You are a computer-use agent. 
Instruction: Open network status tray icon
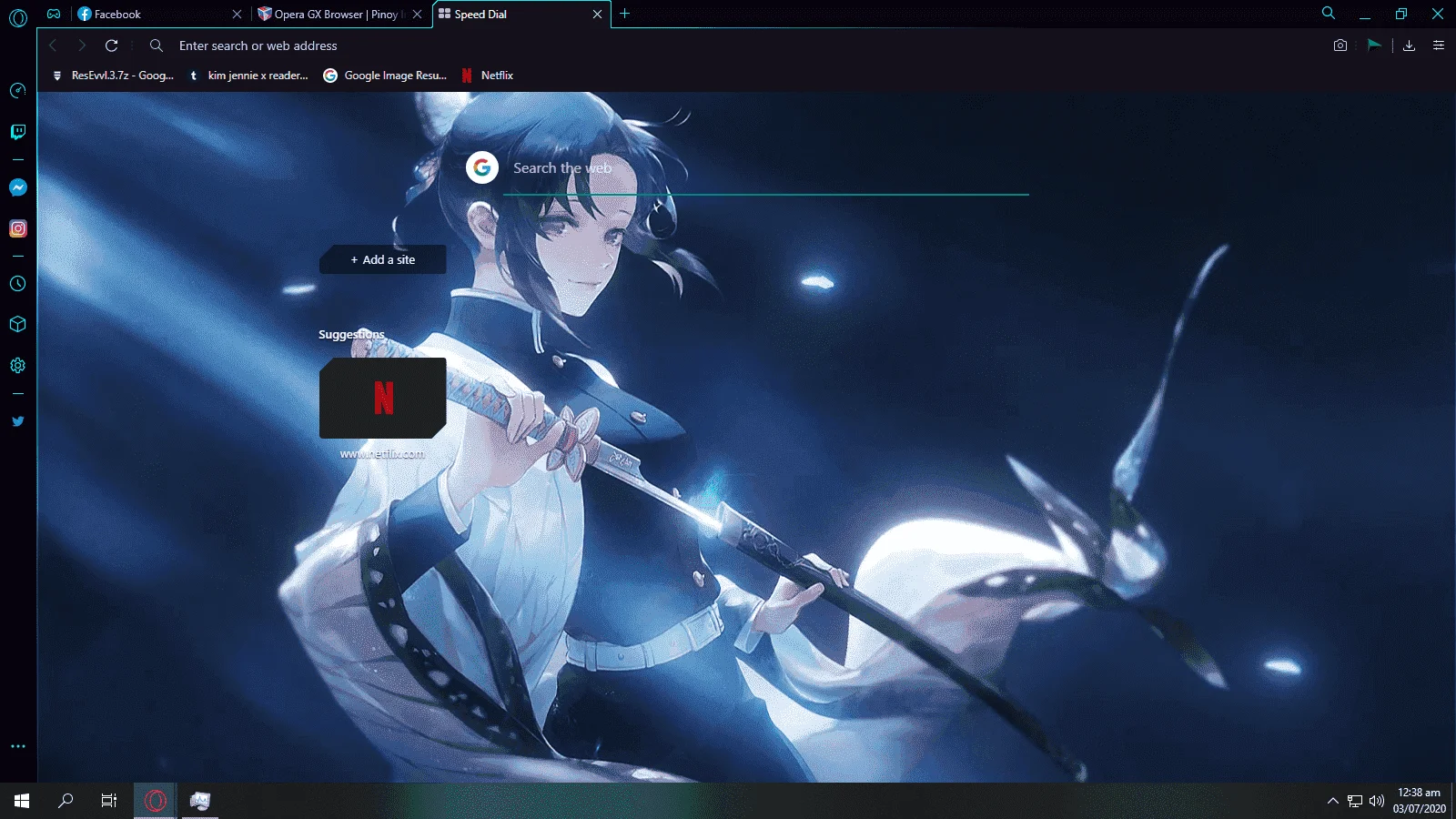point(1355,801)
